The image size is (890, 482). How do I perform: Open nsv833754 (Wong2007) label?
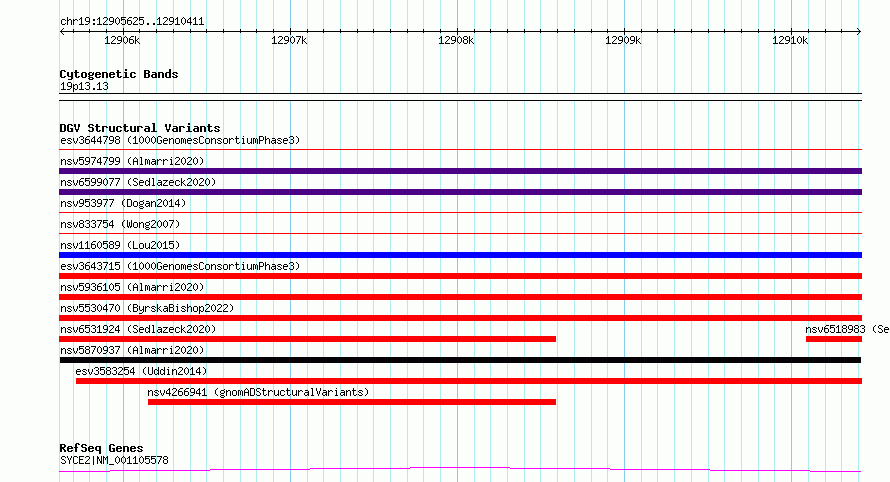point(120,224)
